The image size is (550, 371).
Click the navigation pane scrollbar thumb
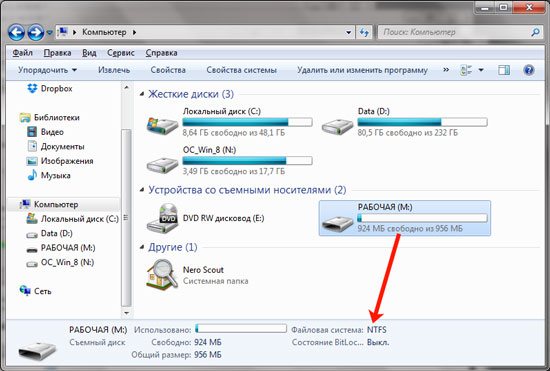click(x=126, y=217)
